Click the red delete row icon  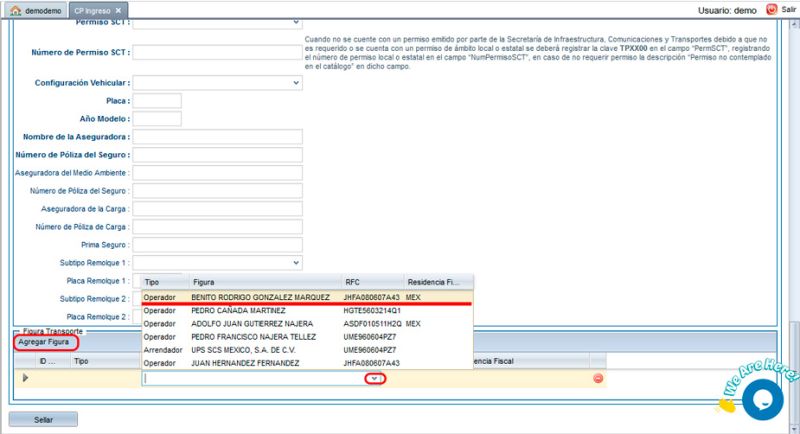pos(598,378)
